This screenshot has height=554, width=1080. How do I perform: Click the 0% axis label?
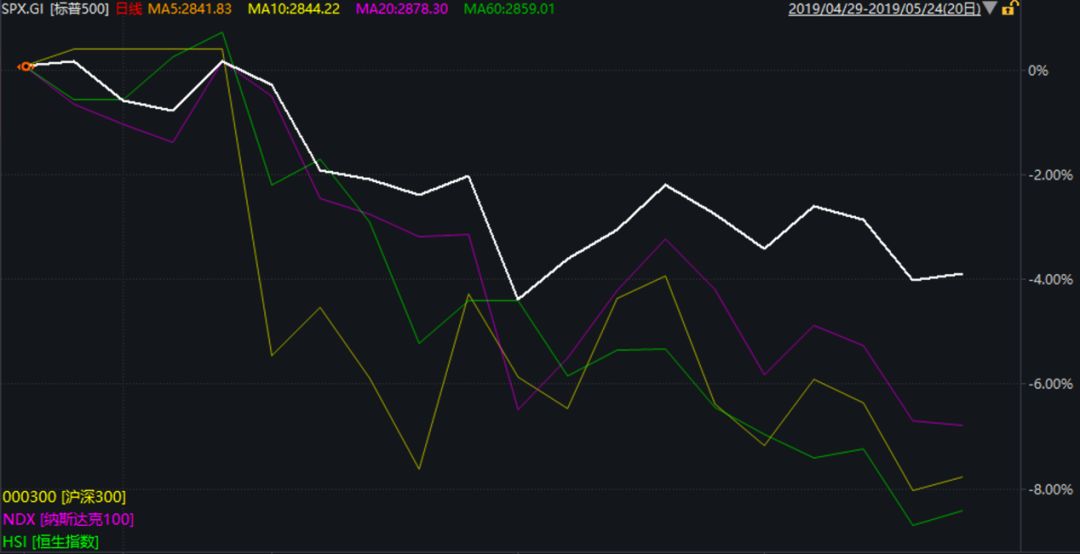click(x=1038, y=70)
